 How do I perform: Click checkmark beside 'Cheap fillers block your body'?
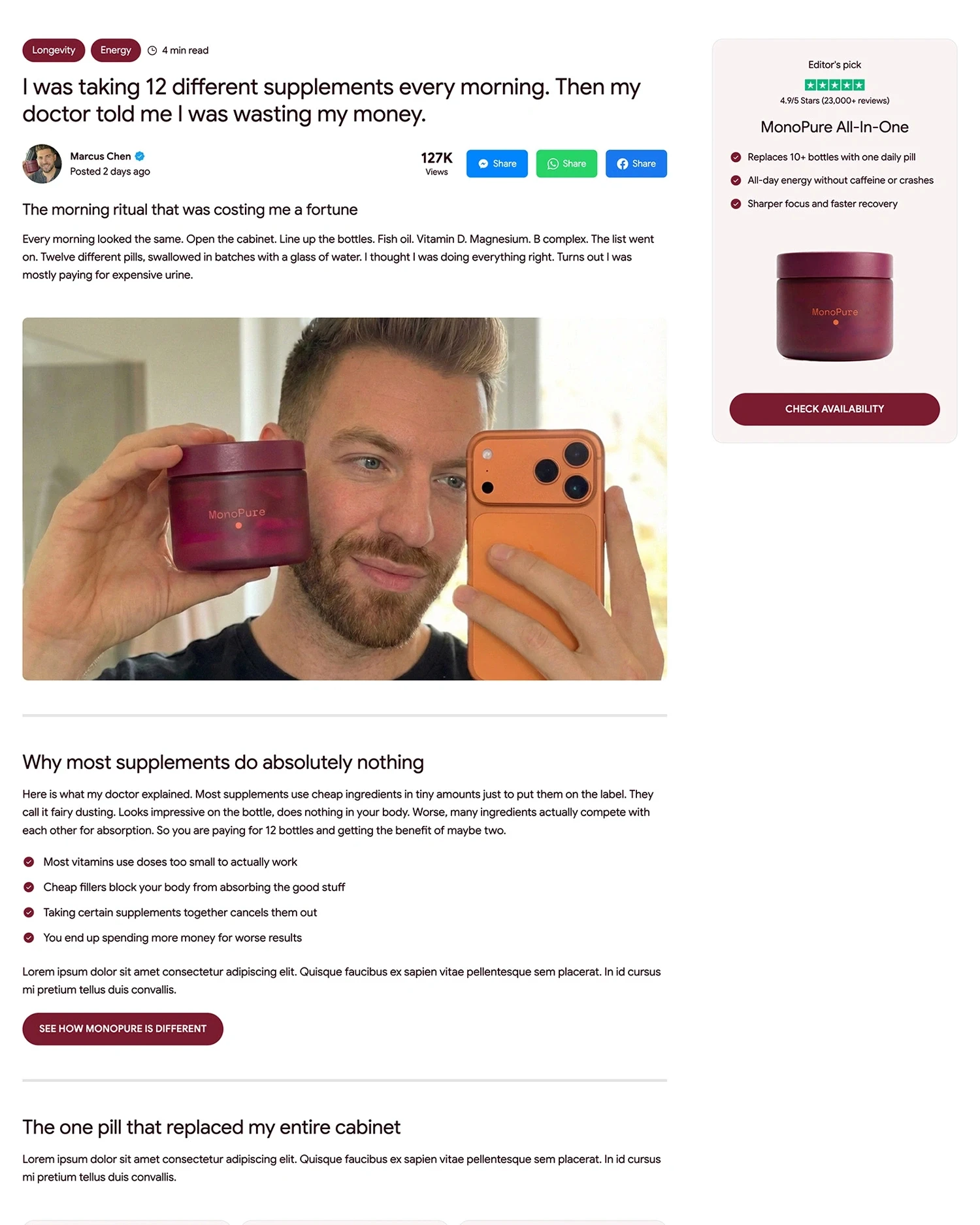click(x=29, y=887)
